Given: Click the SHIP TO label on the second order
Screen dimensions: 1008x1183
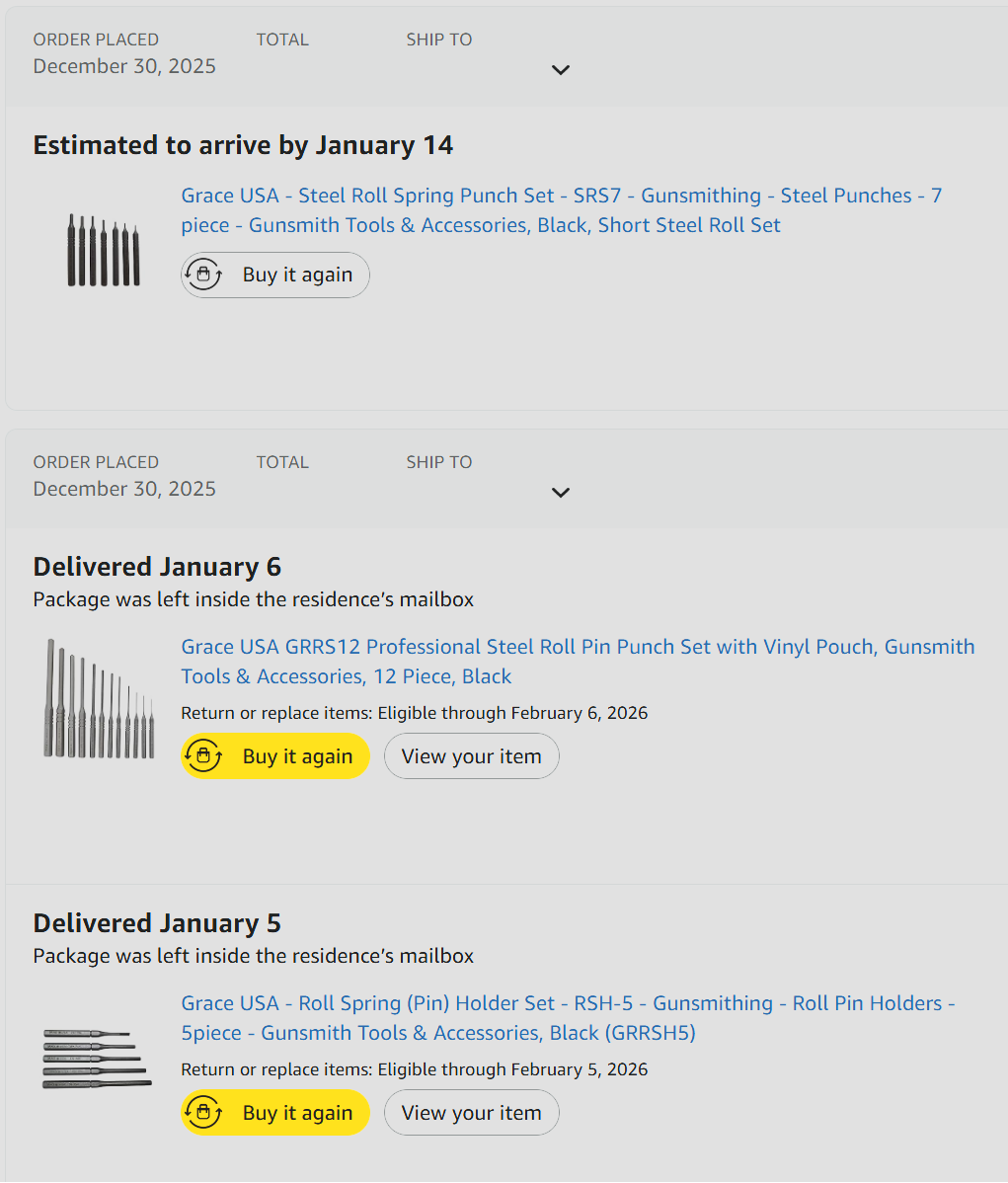Looking at the screenshot, I should [438, 462].
